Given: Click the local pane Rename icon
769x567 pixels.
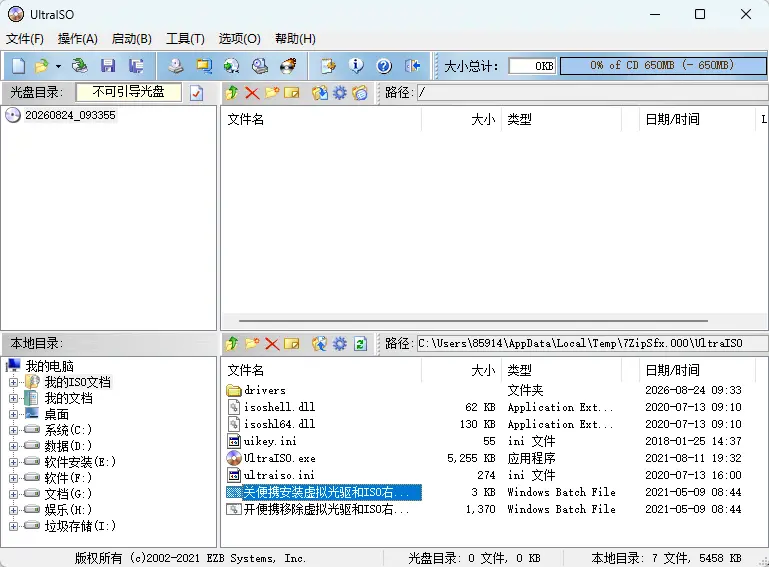Looking at the screenshot, I should [x=292, y=344].
